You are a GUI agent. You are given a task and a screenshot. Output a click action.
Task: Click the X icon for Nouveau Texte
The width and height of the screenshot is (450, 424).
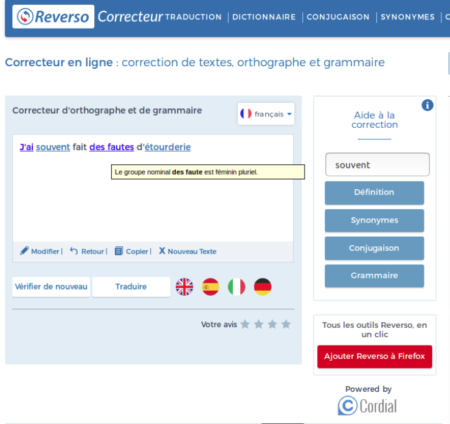(162, 251)
